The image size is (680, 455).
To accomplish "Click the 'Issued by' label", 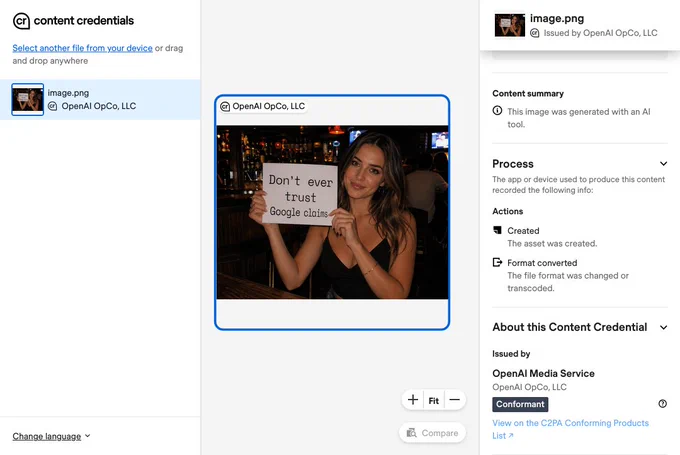I will [511, 354].
